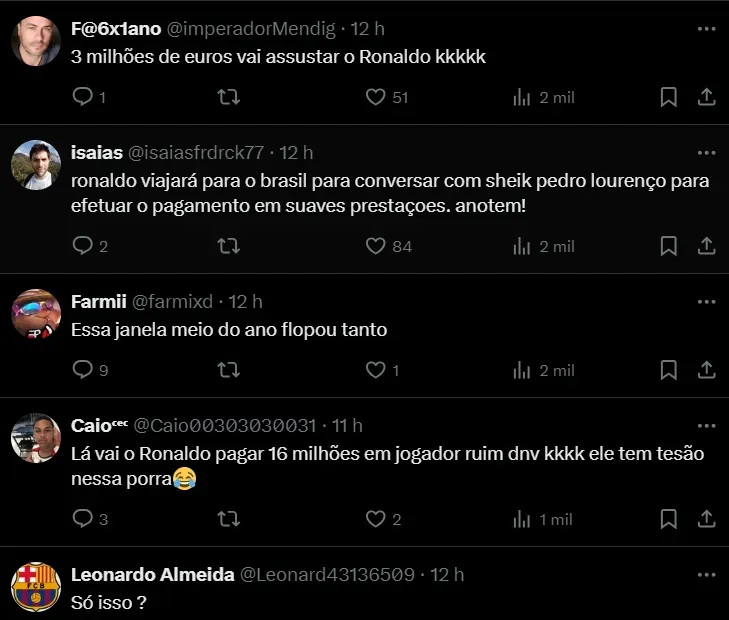
Task: Open more options menu on isaias tweet
Action: pos(706,153)
